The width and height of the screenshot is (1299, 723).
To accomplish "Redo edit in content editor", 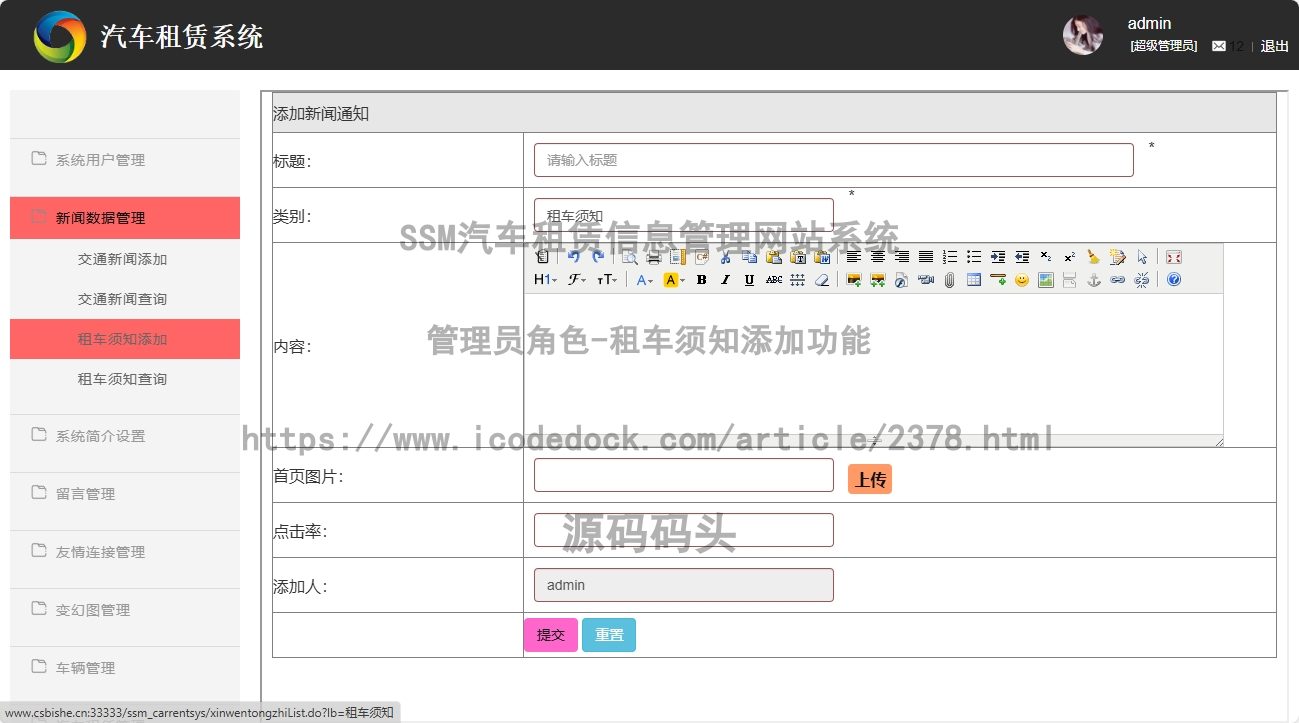I will point(598,257).
